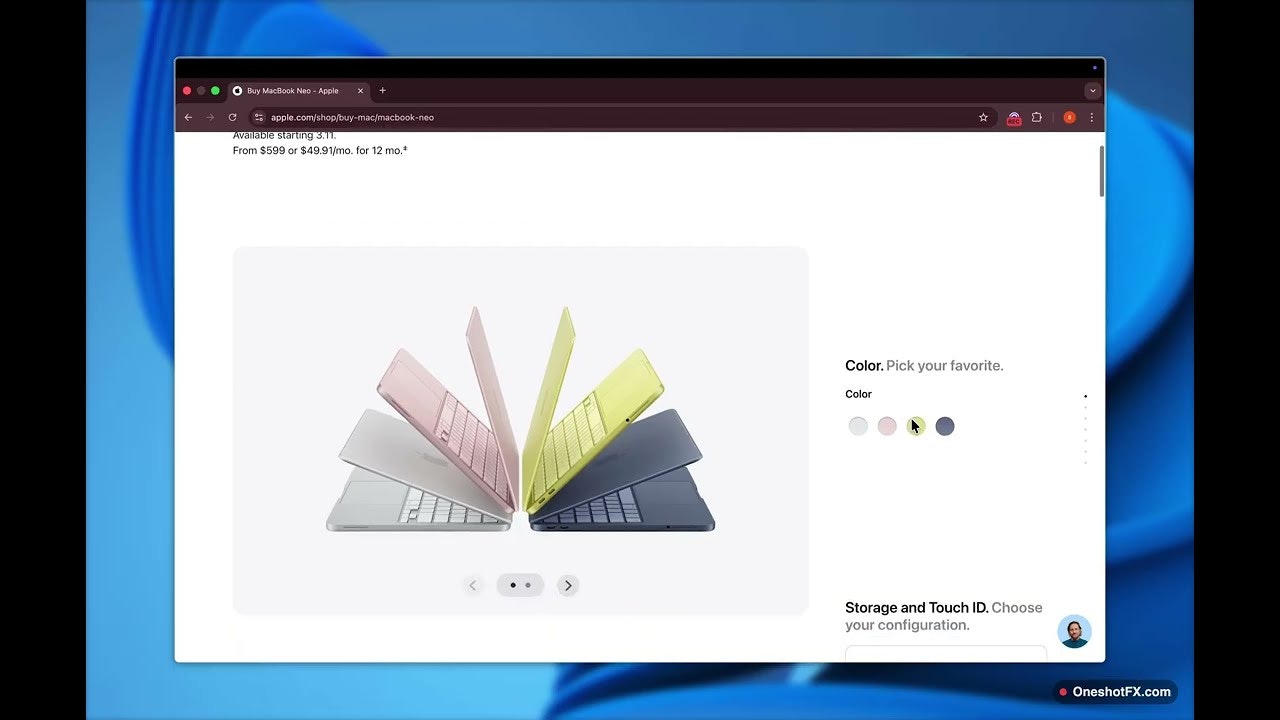
Task: Open Chrome's three-dot menu
Action: point(1091,117)
